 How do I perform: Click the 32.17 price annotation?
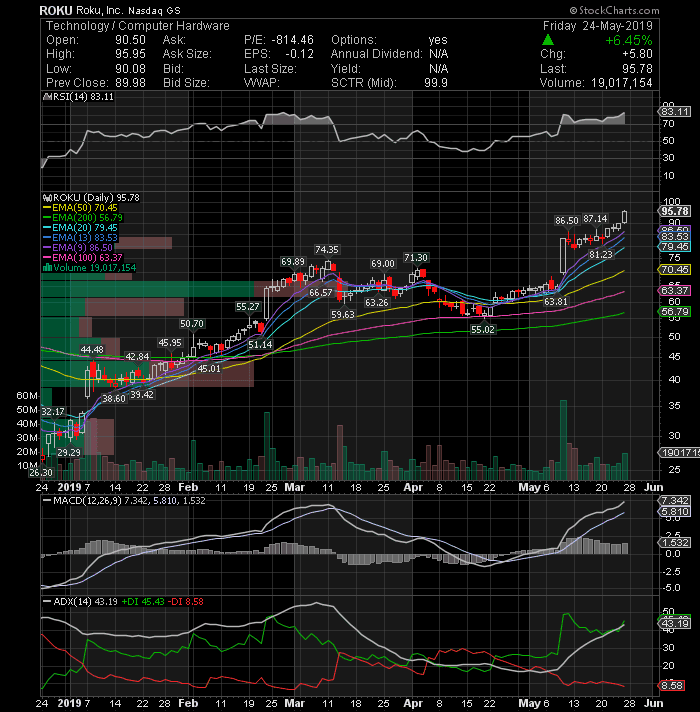(53, 412)
